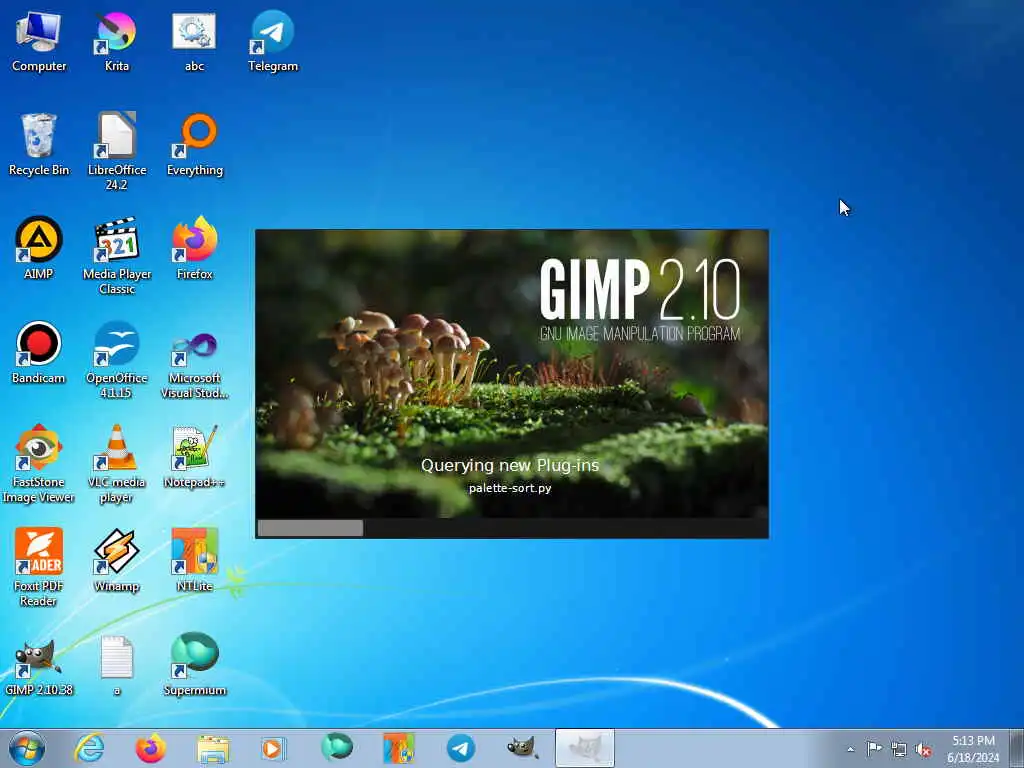Viewport: 1024px width, 768px height.
Task: Select the abc file icon
Action: [x=194, y=42]
